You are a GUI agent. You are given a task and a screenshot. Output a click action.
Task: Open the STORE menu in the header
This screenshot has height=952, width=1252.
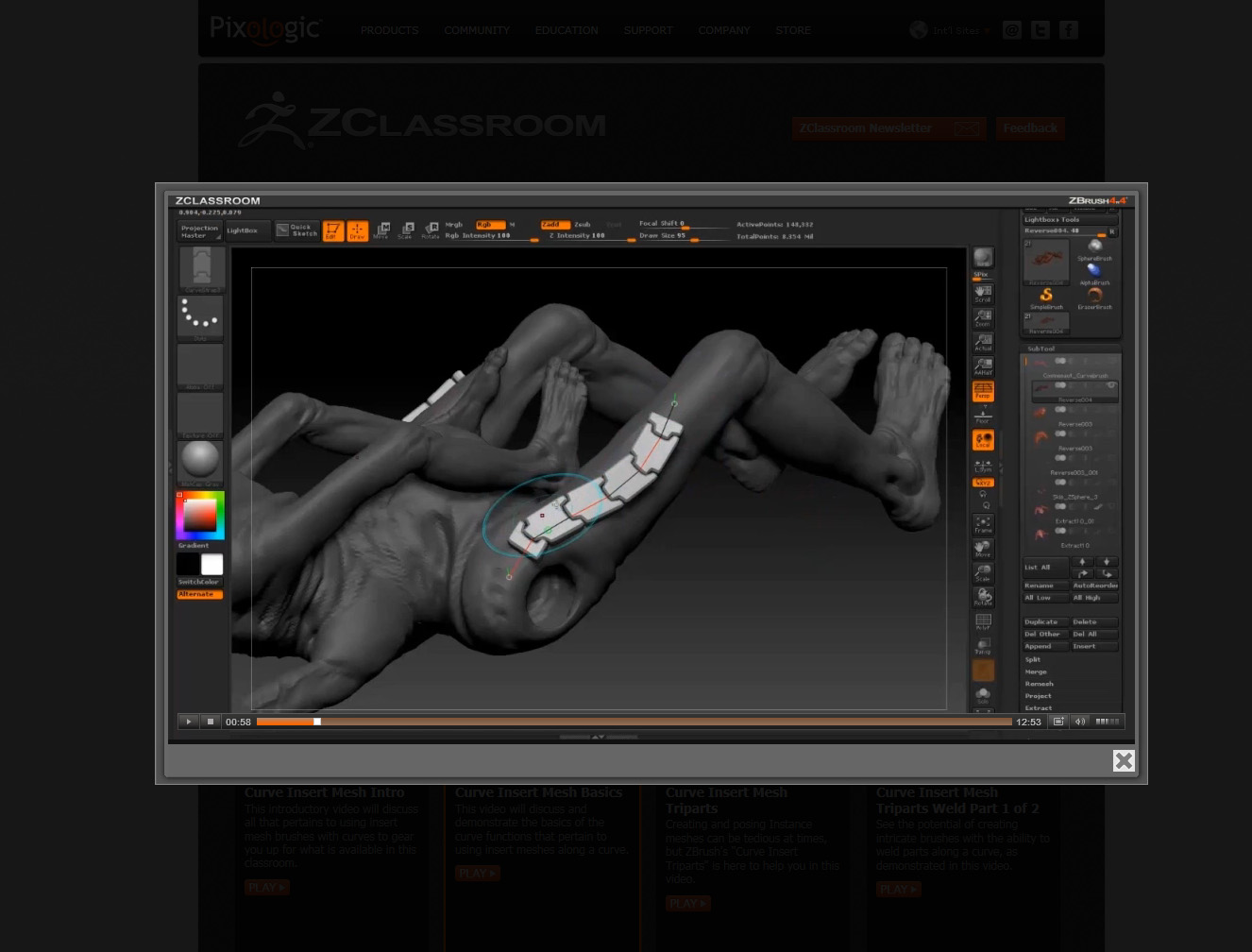pos(793,30)
